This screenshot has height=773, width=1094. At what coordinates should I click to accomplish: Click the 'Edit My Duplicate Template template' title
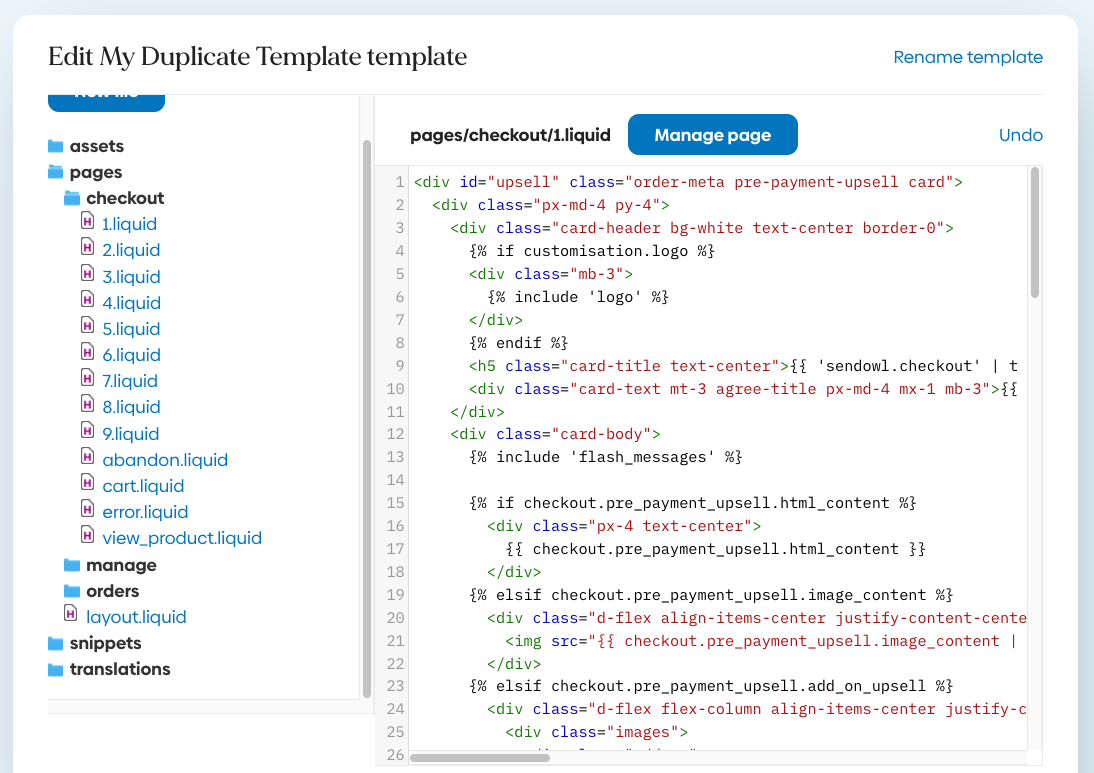257,57
